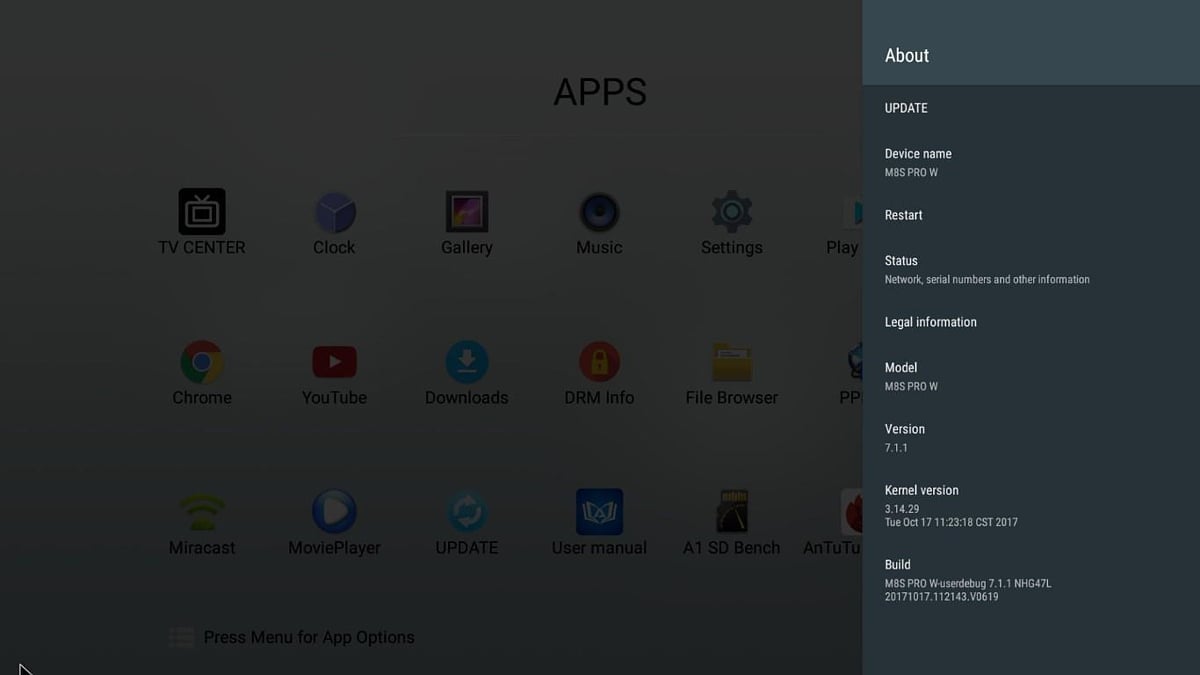
Task: Open the Gallery app
Action: pos(466,211)
